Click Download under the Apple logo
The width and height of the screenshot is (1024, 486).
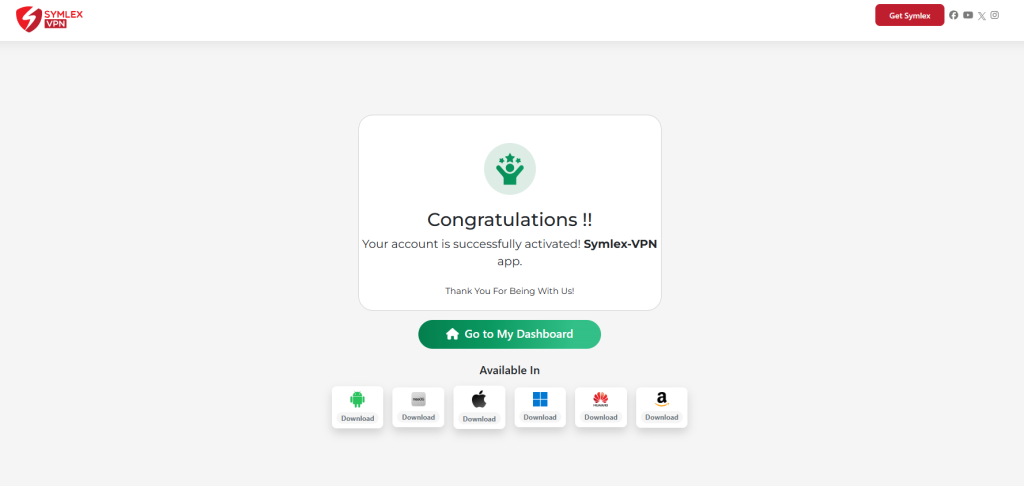click(479, 419)
